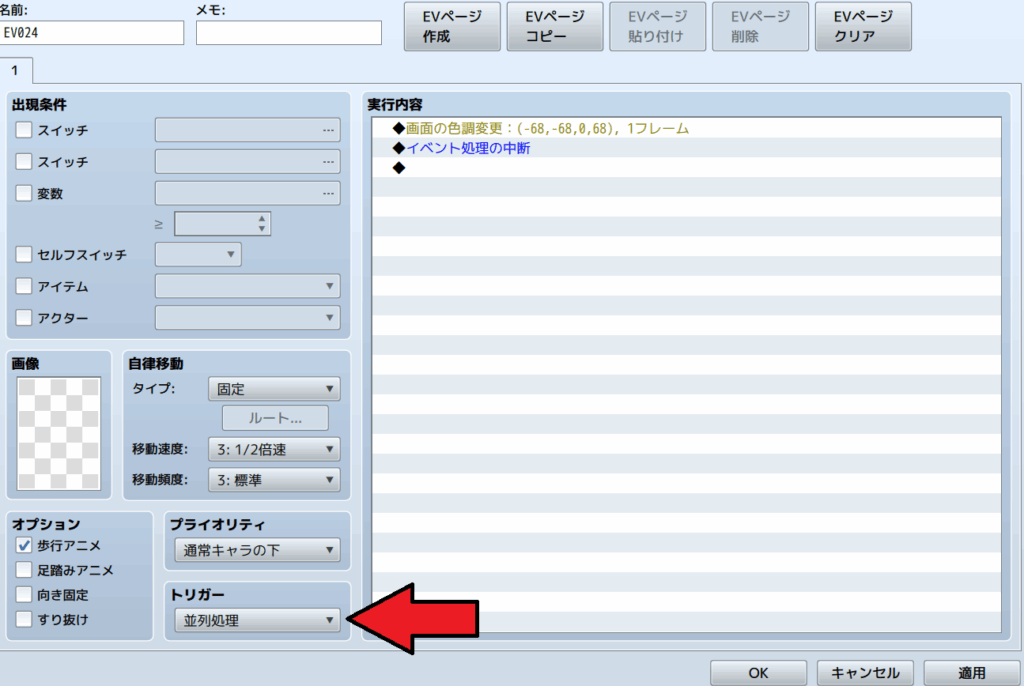The image size is (1024, 686).
Task: Click the OK button
Action: point(758,673)
